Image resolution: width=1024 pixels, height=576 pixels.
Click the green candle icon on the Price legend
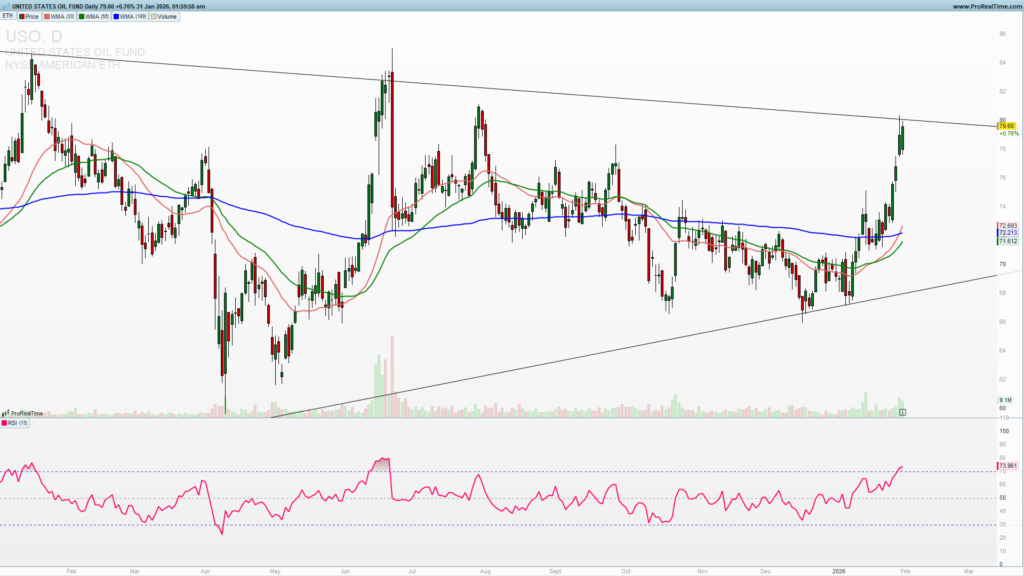point(21,16)
